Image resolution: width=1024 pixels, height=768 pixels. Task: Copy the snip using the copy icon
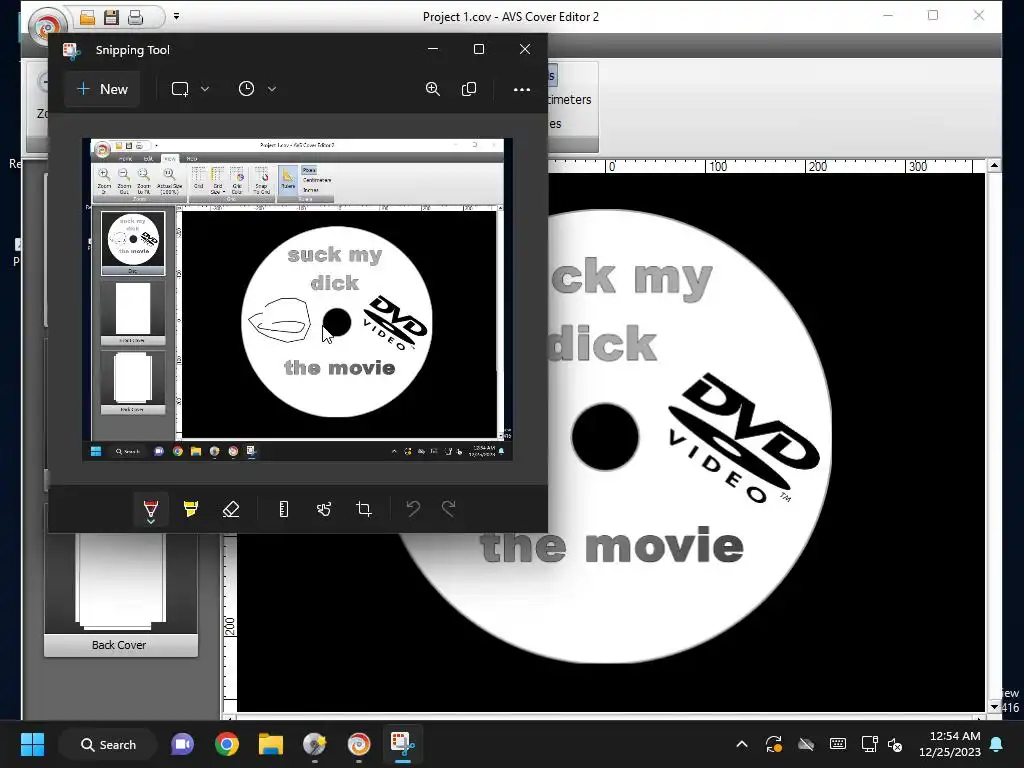click(x=469, y=89)
